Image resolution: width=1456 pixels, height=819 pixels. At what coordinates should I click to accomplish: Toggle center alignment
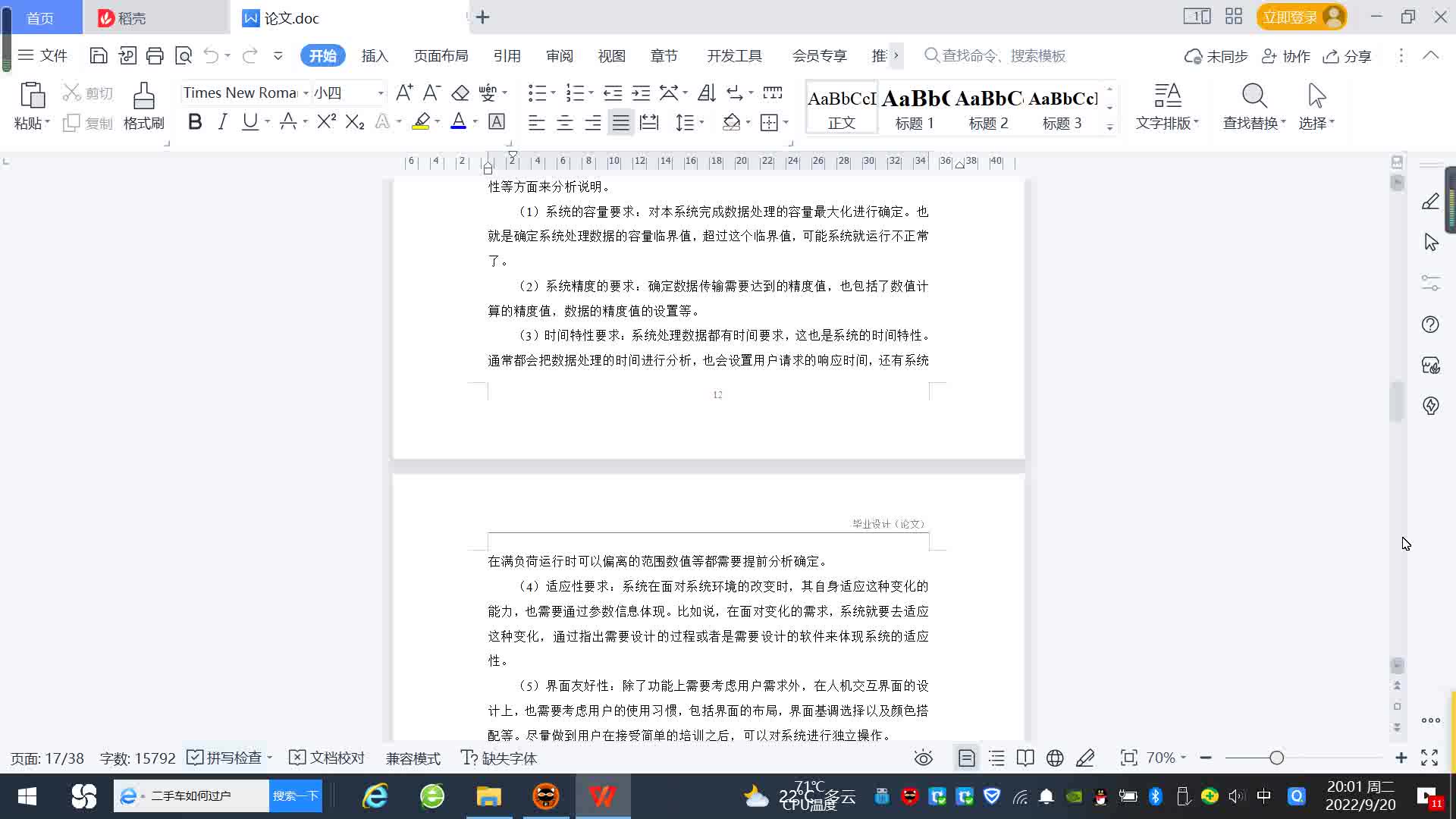coord(564,122)
